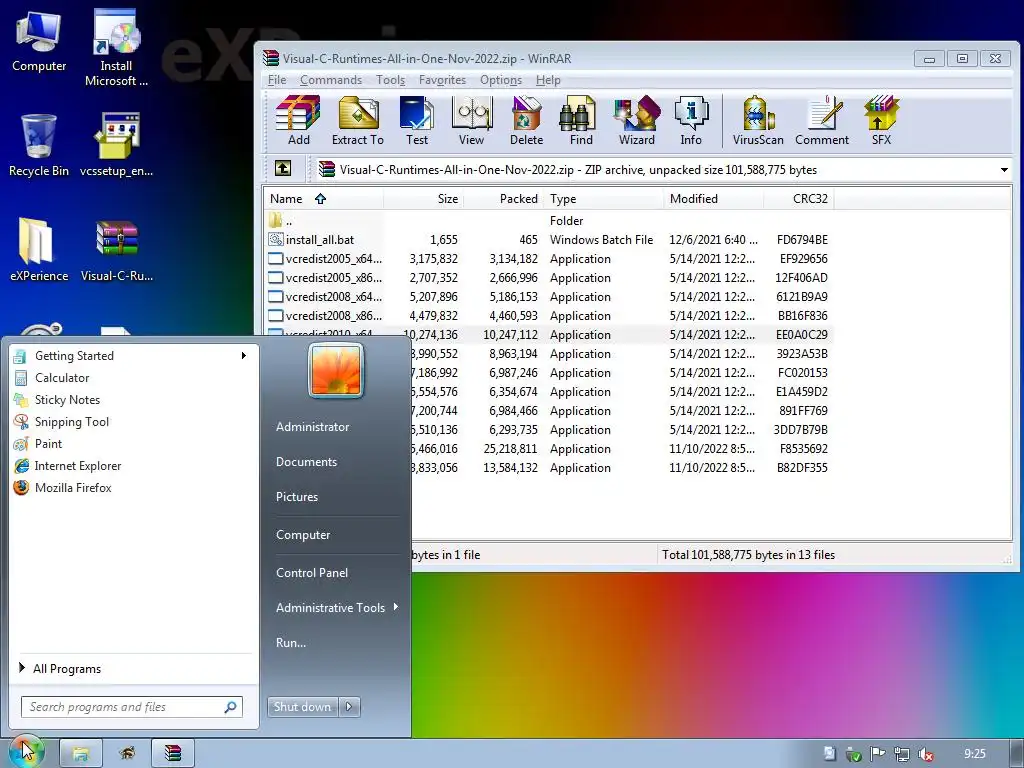Viewport: 1024px width, 768px height.
Task: Click the Add toolbar icon in WinRAR
Action: point(298,120)
